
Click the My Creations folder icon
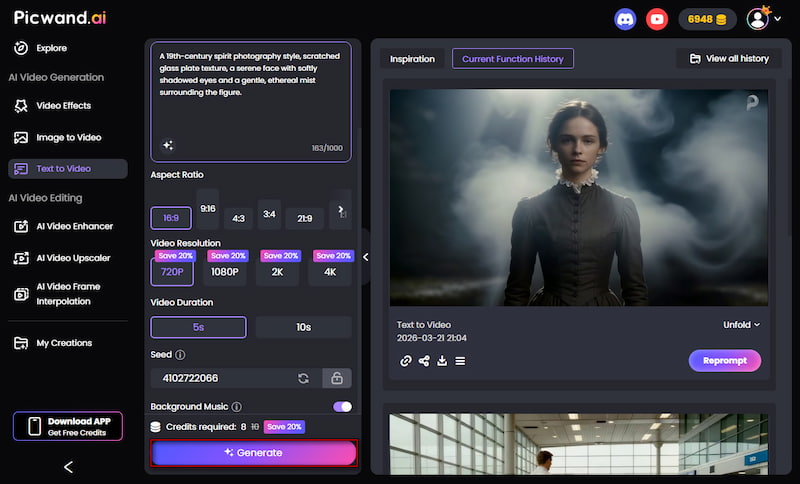tap(21, 343)
